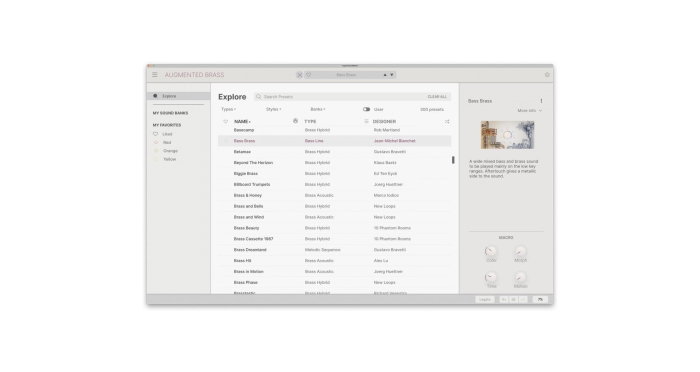Click the preset list scrollbar handle
The height and width of the screenshot is (372, 700).
[x=453, y=159]
